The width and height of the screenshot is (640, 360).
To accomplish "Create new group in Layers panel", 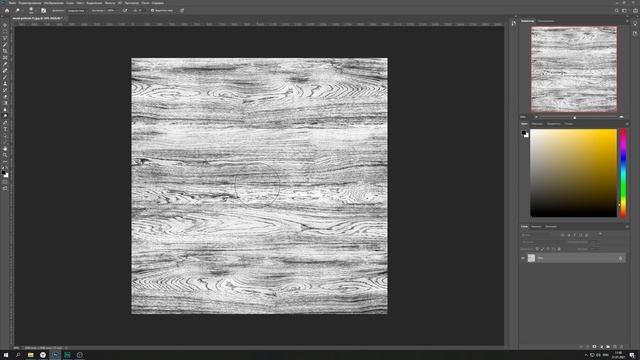I will point(608,347).
